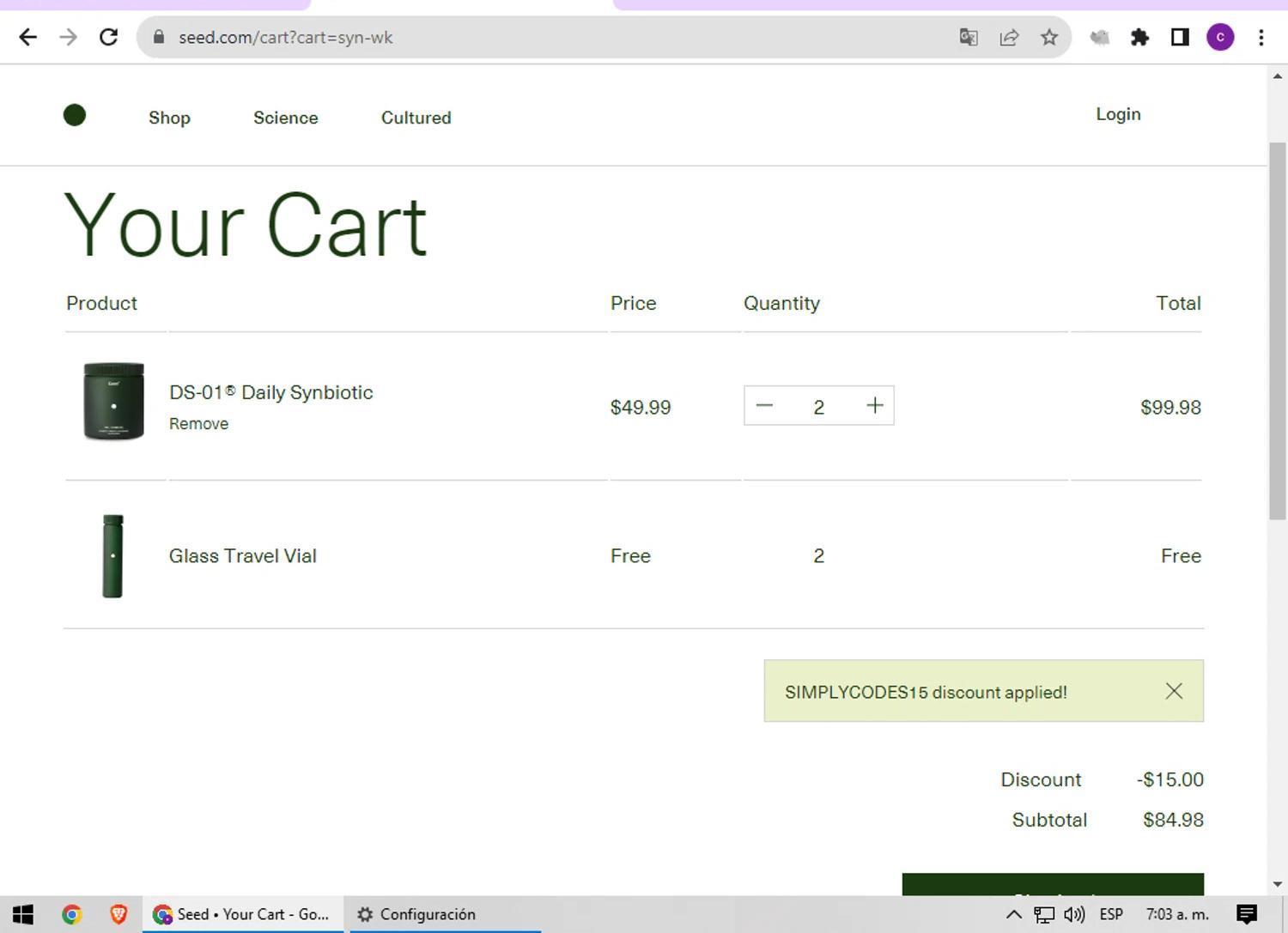Screen dimensions: 1288x933
Task: Launch Chrome from the taskbar
Action: click(x=71, y=914)
